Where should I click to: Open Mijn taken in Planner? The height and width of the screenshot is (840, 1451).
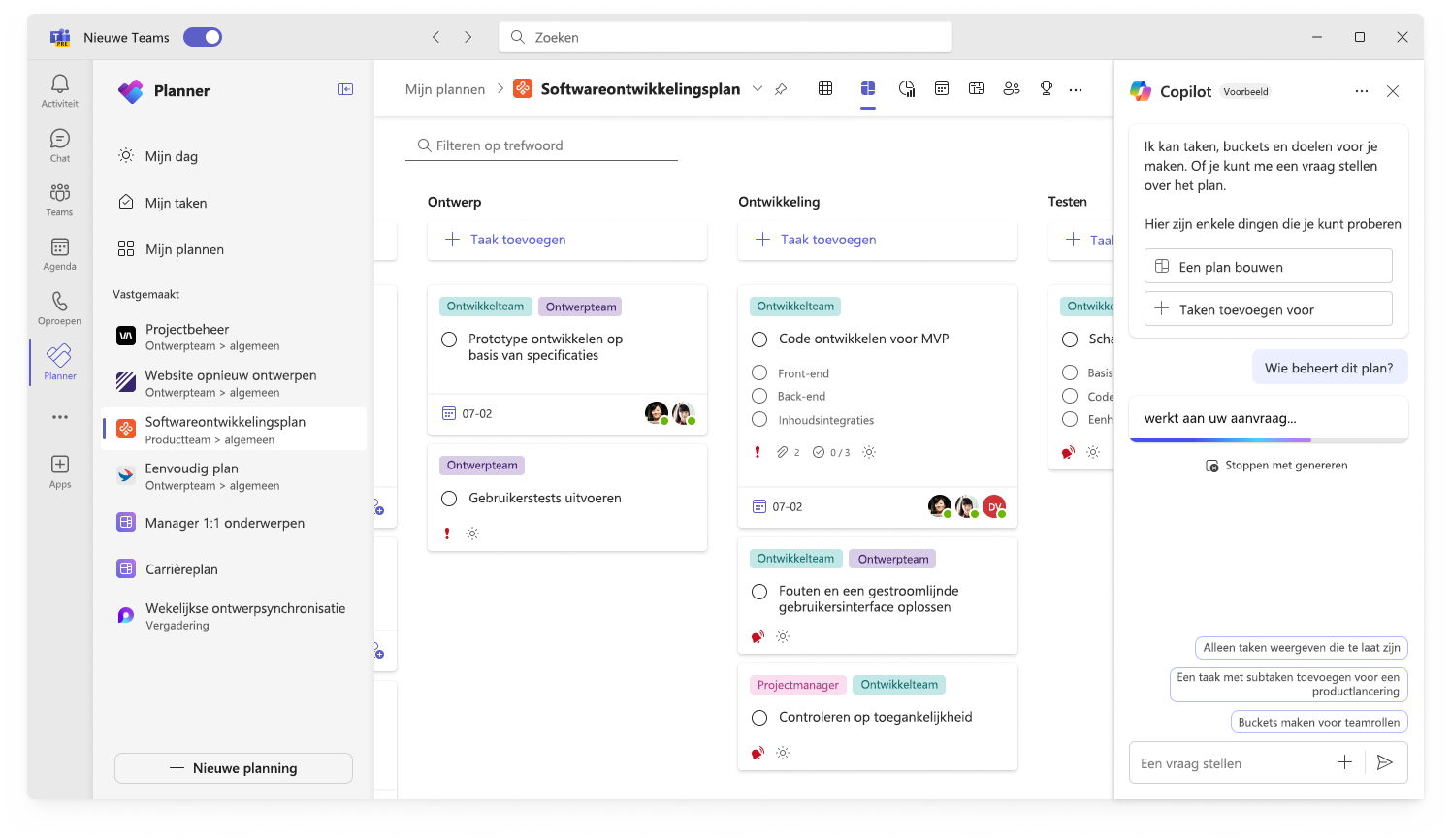(234, 203)
